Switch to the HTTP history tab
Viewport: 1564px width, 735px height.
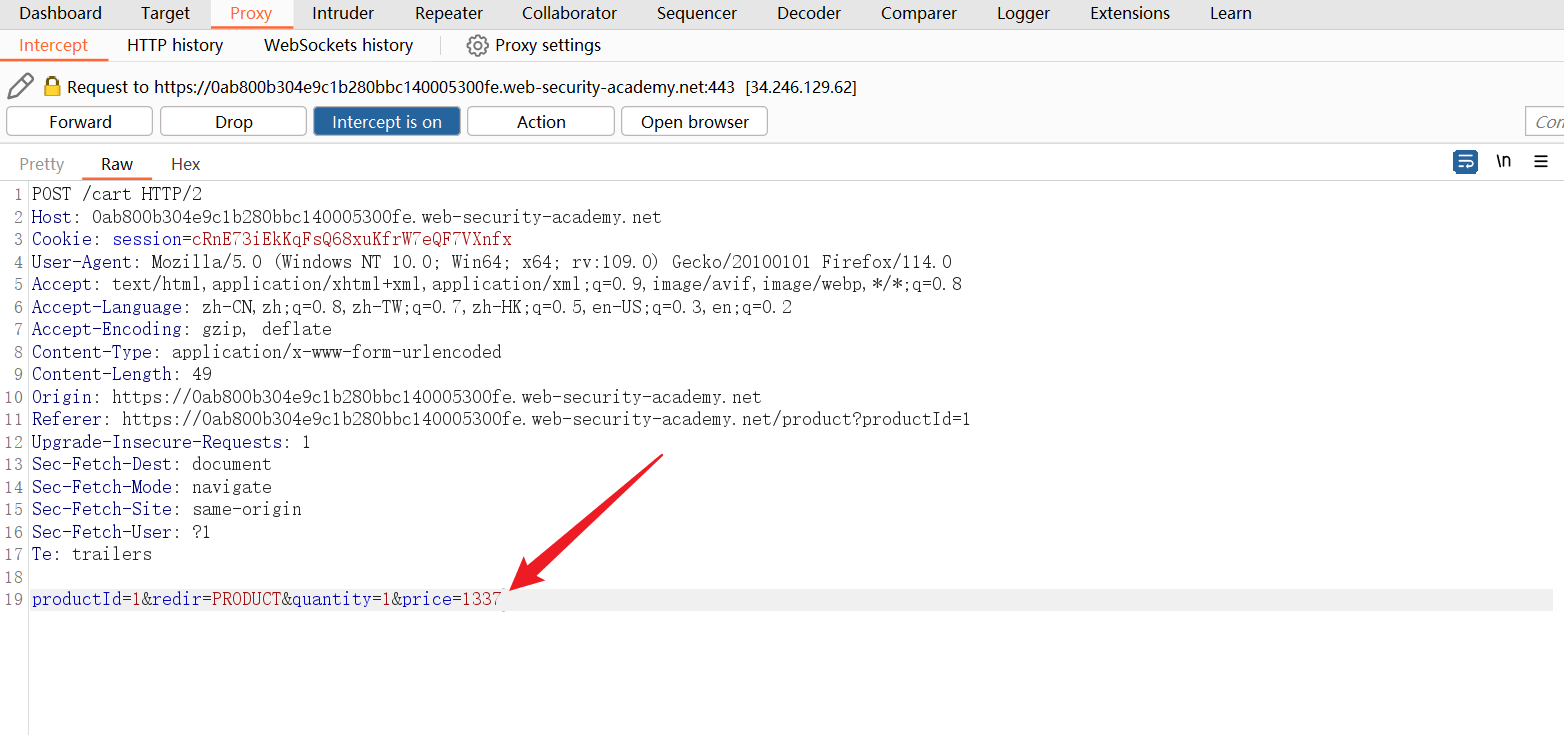[175, 46]
